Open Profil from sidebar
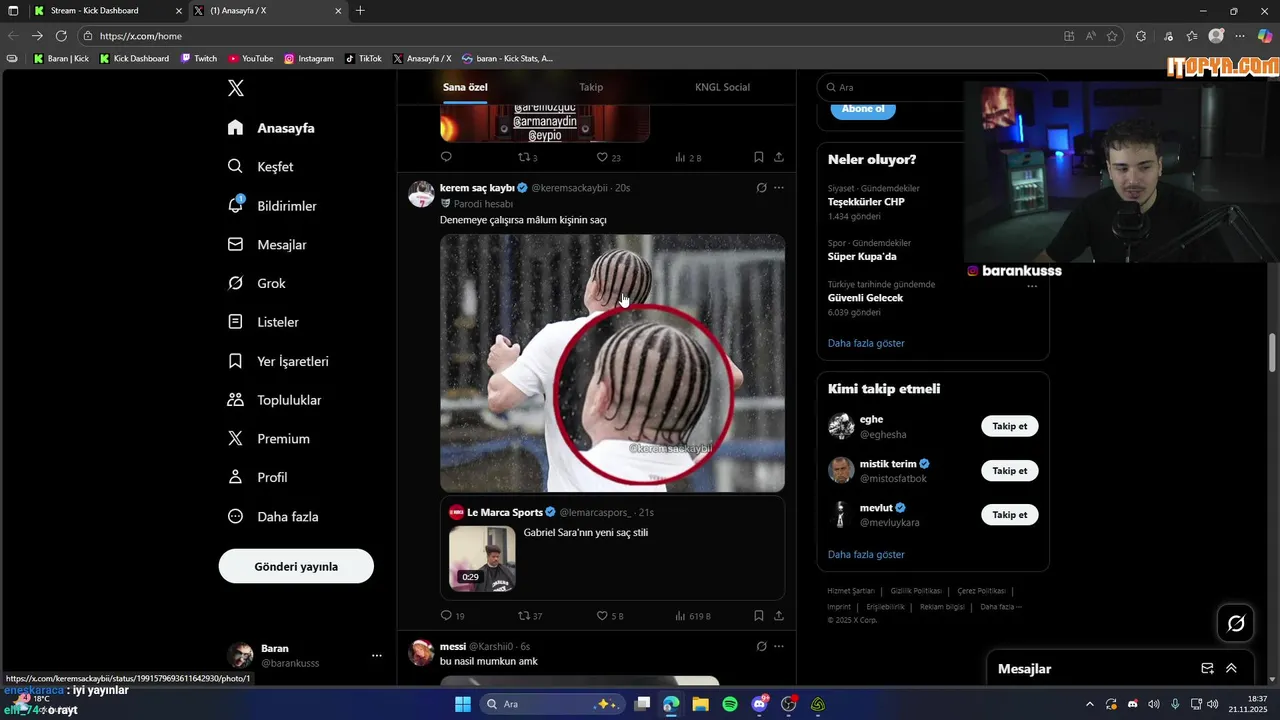 (x=257, y=478)
